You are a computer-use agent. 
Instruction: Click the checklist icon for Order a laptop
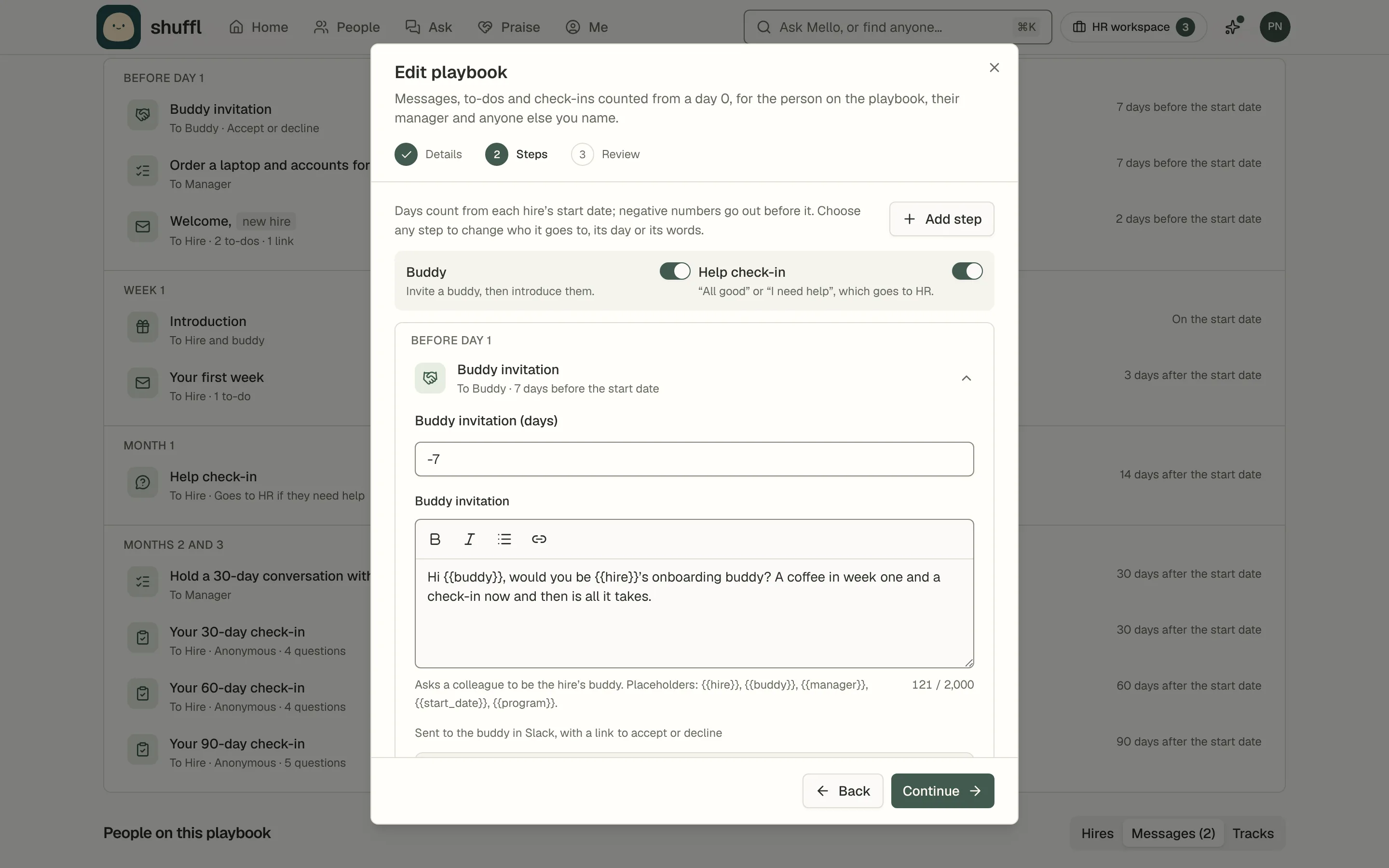pyautogui.click(x=142, y=171)
